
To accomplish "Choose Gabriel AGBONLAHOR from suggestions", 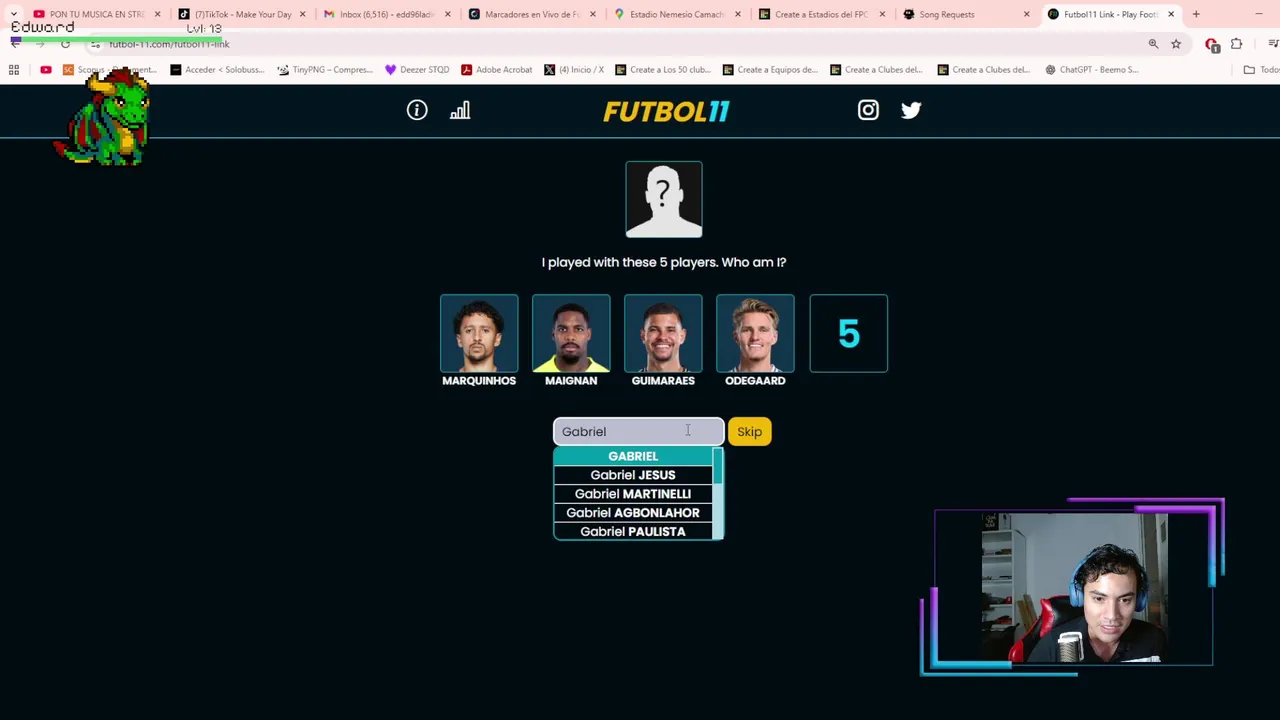I will (x=633, y=513).
